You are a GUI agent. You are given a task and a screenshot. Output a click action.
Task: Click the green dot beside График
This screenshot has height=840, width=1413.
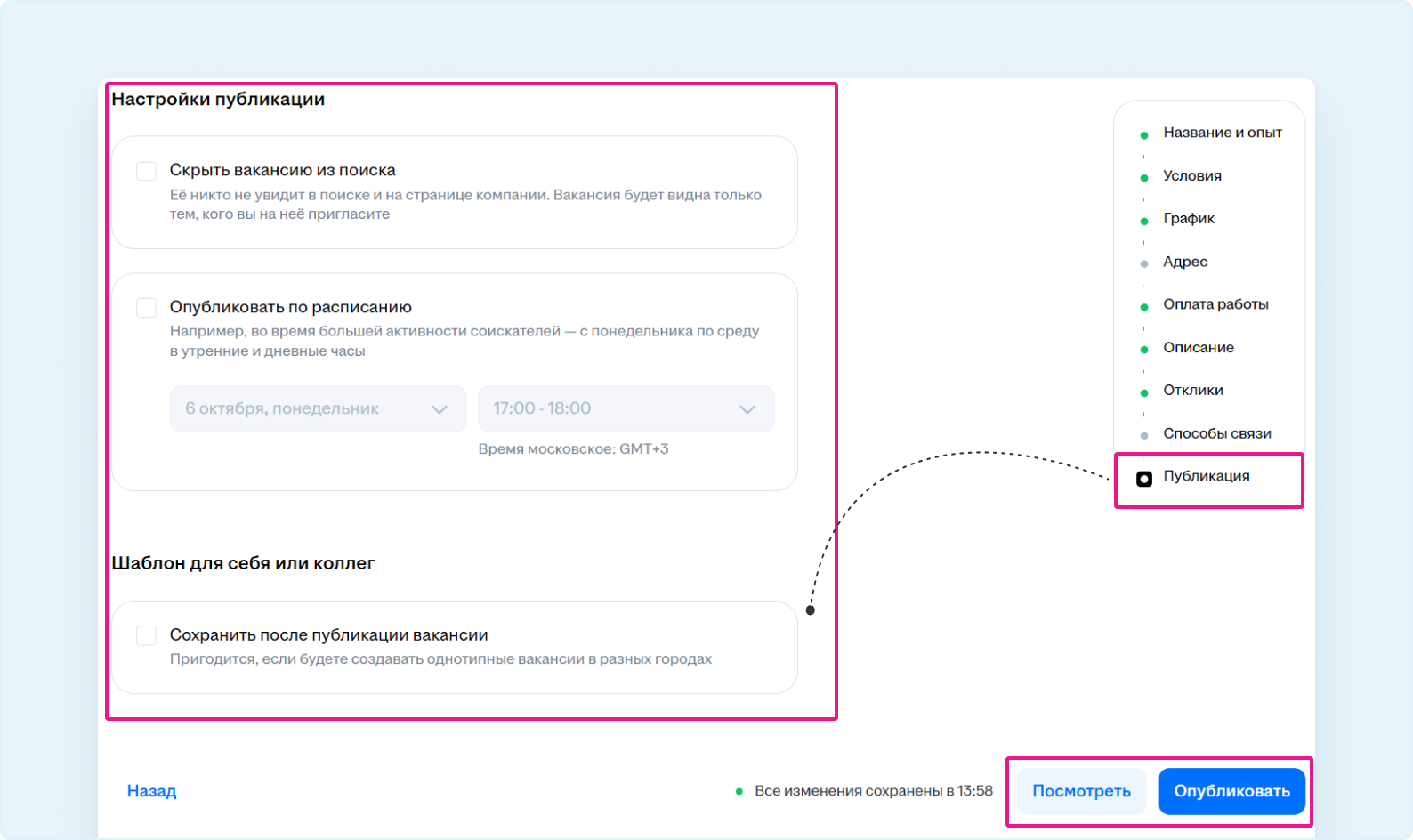[x=1144, y=221]
